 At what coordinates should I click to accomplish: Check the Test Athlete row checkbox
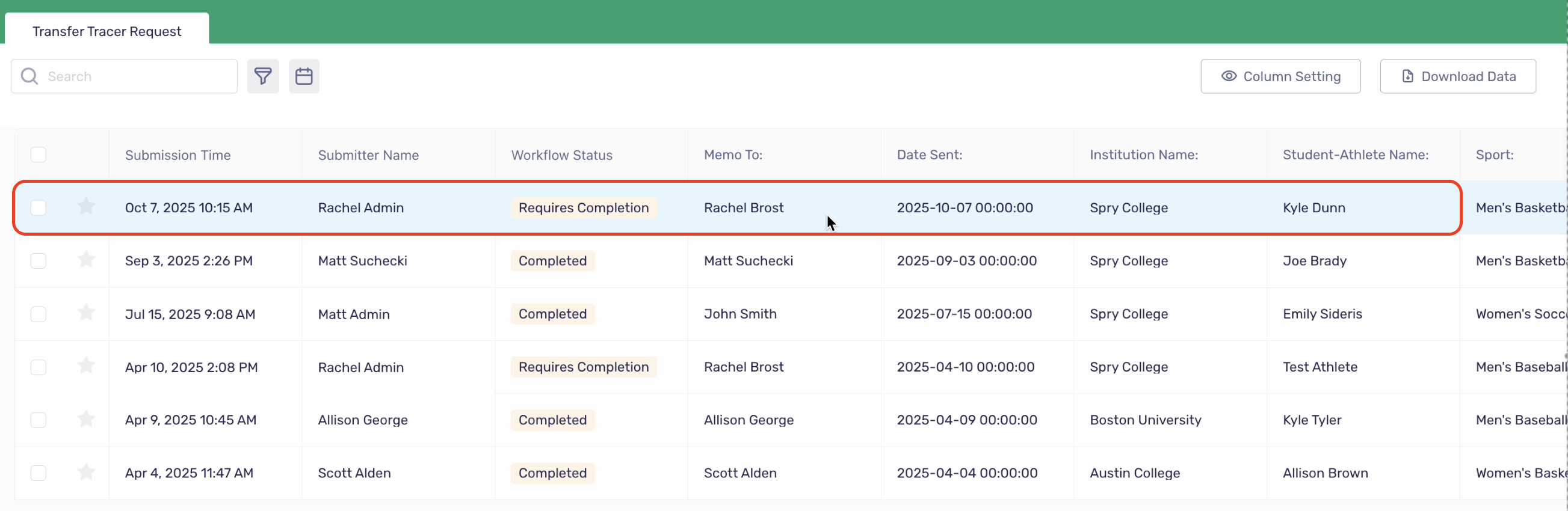(39, 367)
